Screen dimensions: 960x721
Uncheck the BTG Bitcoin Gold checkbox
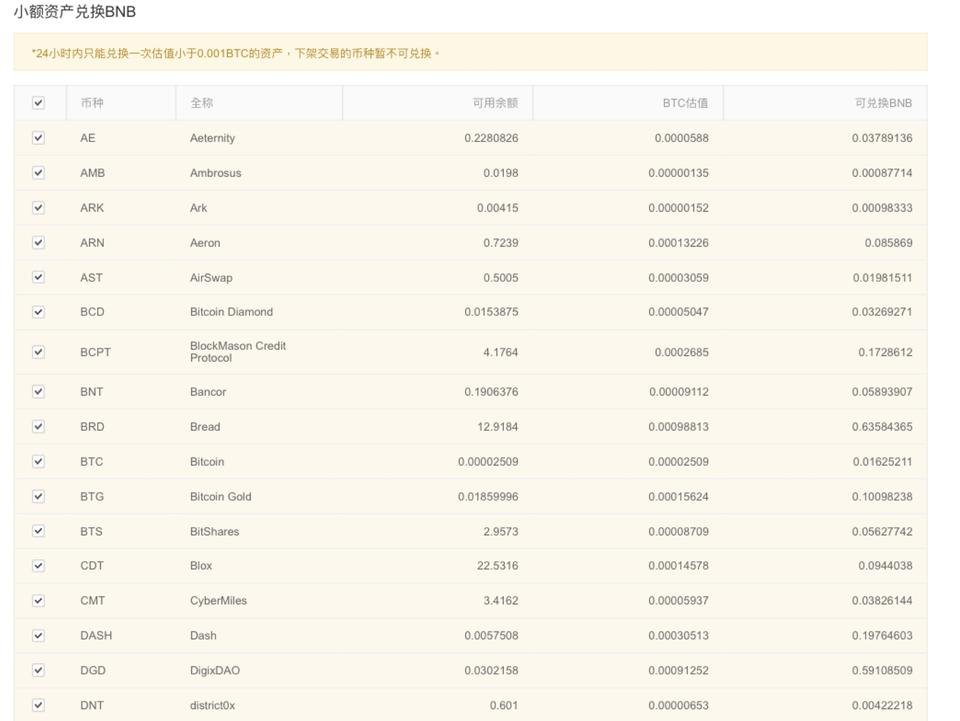pyautogui.click(x=39, y=496)
